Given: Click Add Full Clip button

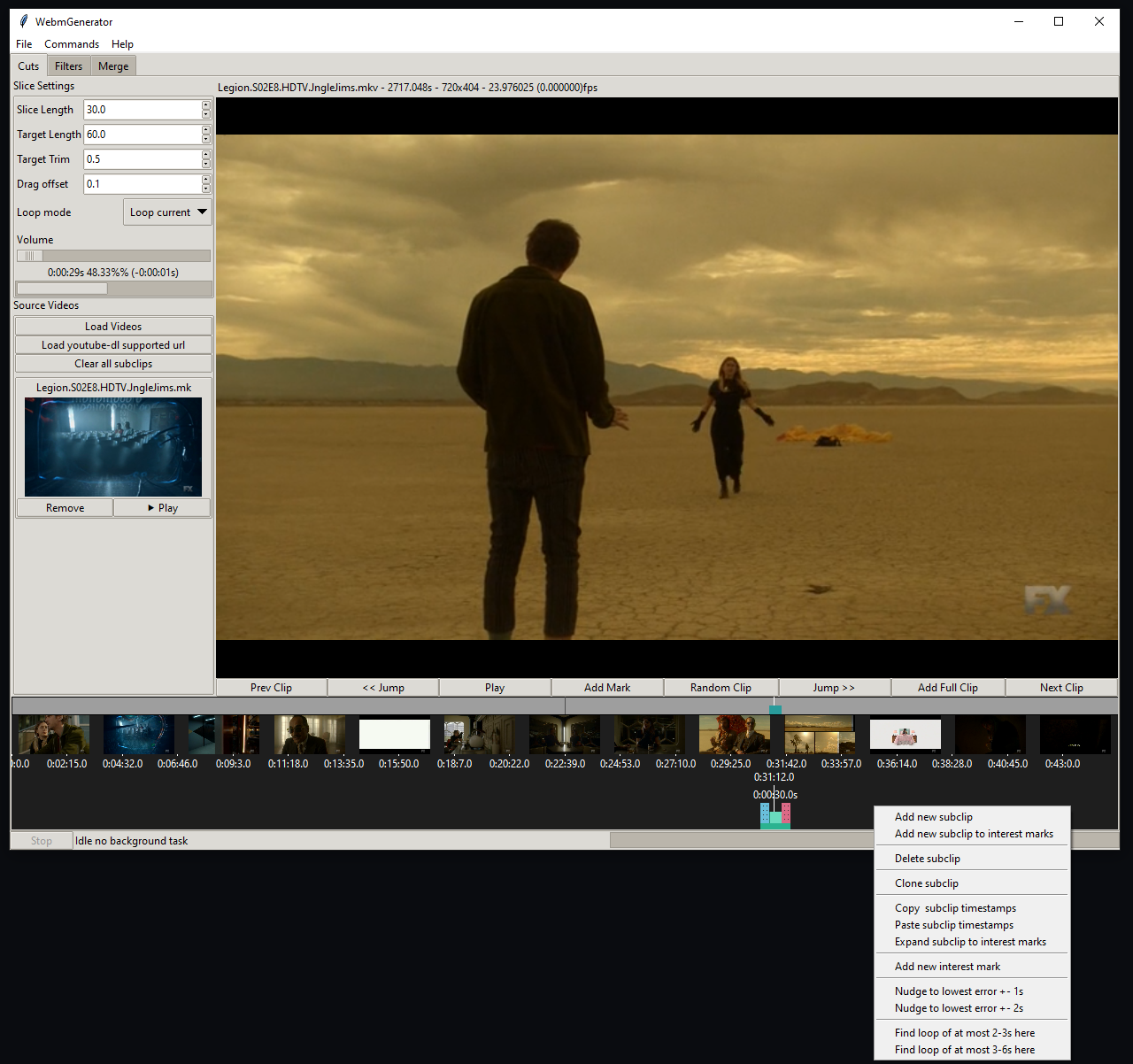Looking at the screenshot, I should tap(948, 688).
